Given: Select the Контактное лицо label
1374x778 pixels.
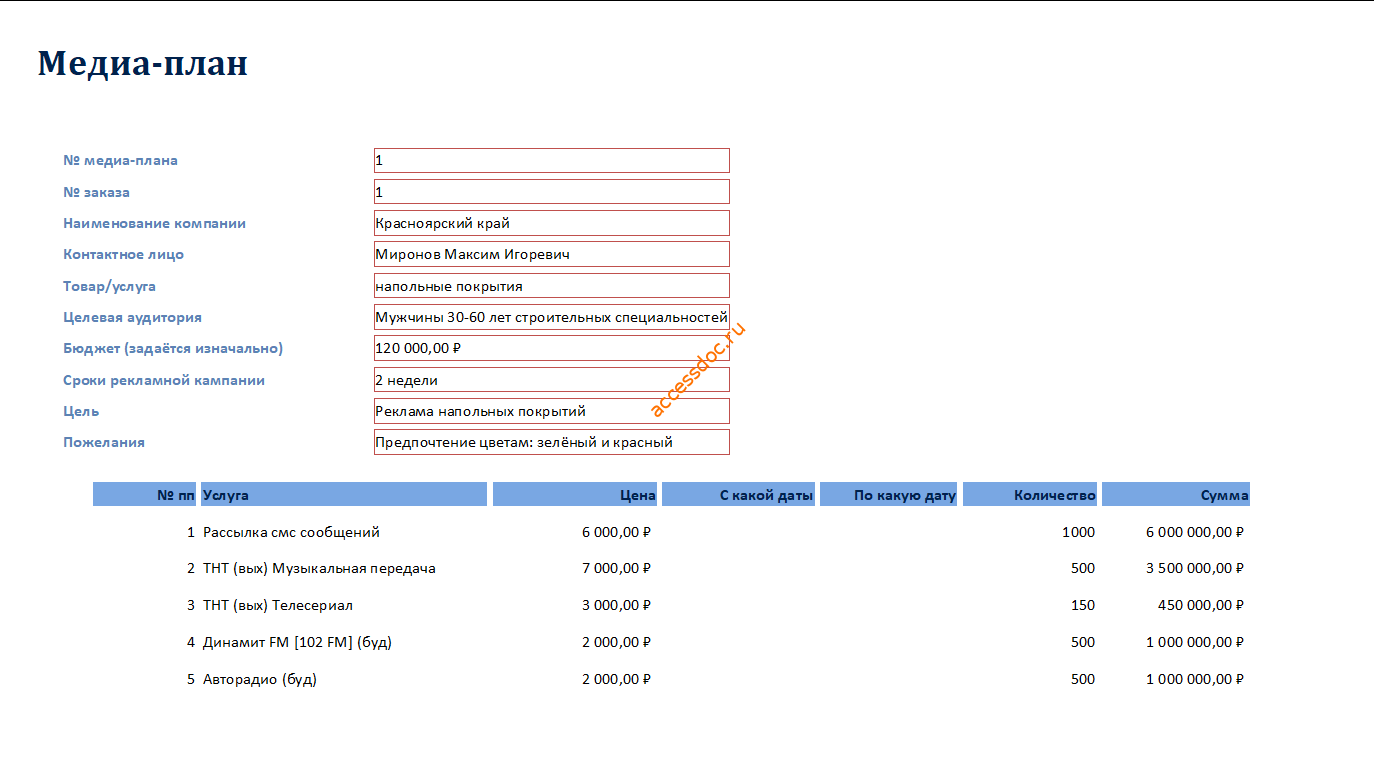Looking at the screenshot, I should click(123, 254).
